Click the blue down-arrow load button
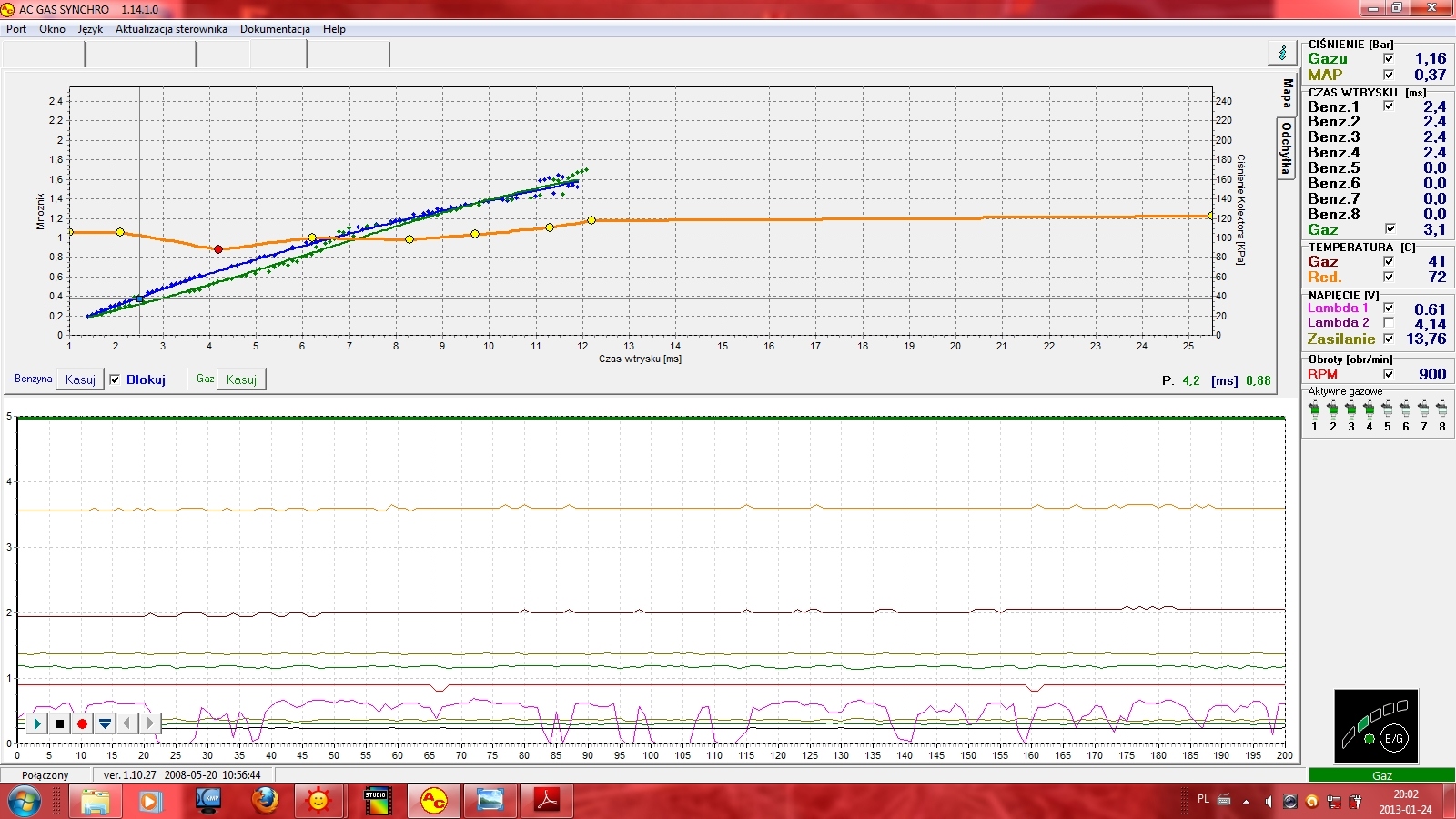This screenshot has height=819, width=1456. pyautogui.click(x=105, y=723)
